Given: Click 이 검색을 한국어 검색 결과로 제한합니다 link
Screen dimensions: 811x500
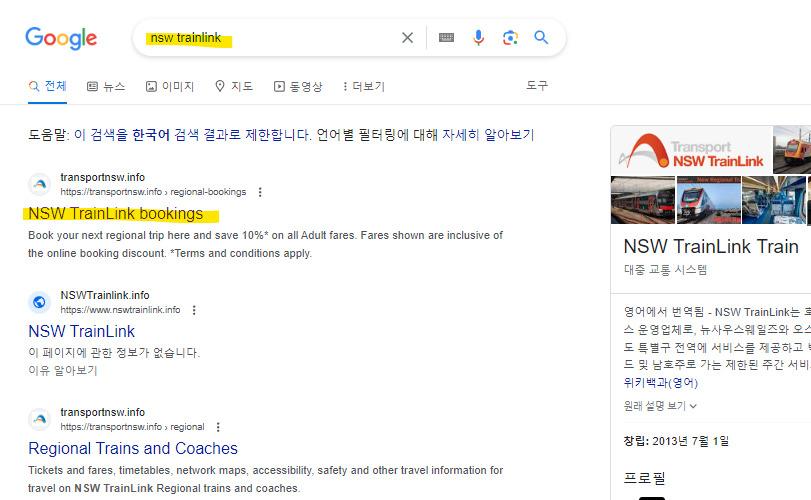Looking at the screenshot, I should (x=192, y=135).
